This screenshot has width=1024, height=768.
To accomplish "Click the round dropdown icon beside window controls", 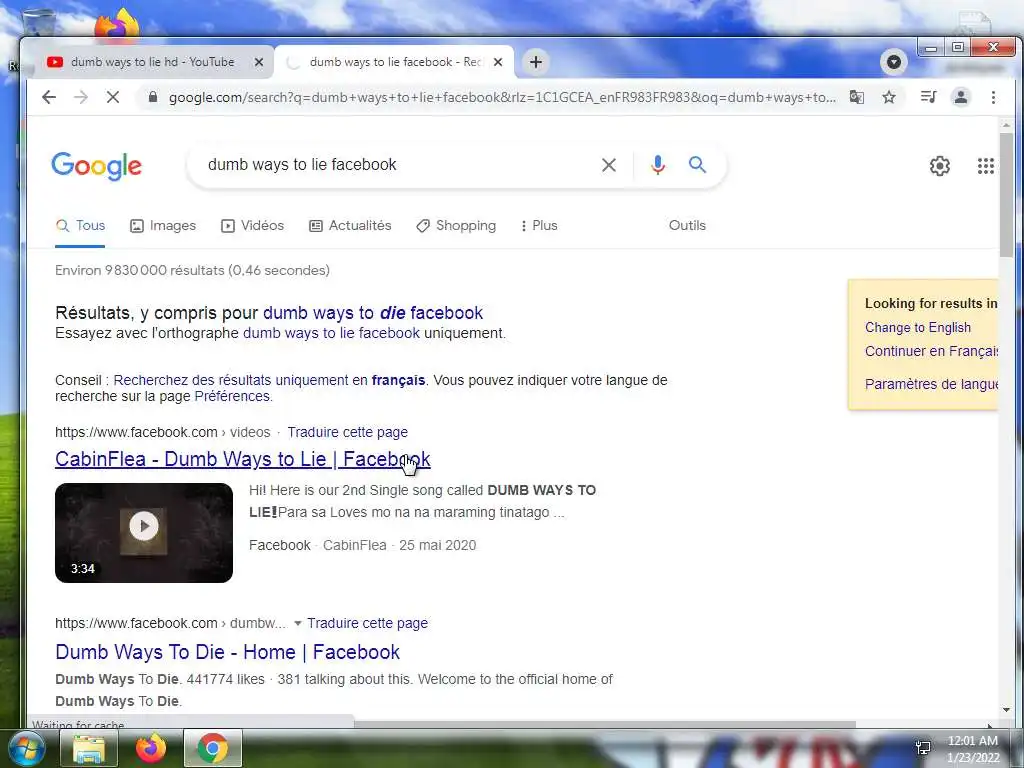I will click(x=893, y=62).
